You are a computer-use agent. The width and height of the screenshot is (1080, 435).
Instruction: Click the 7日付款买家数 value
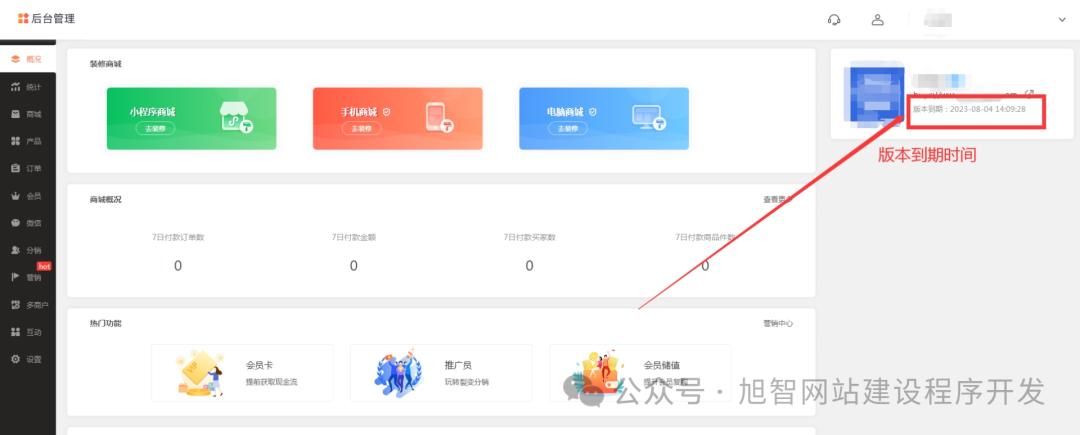(x=529, y=266)
